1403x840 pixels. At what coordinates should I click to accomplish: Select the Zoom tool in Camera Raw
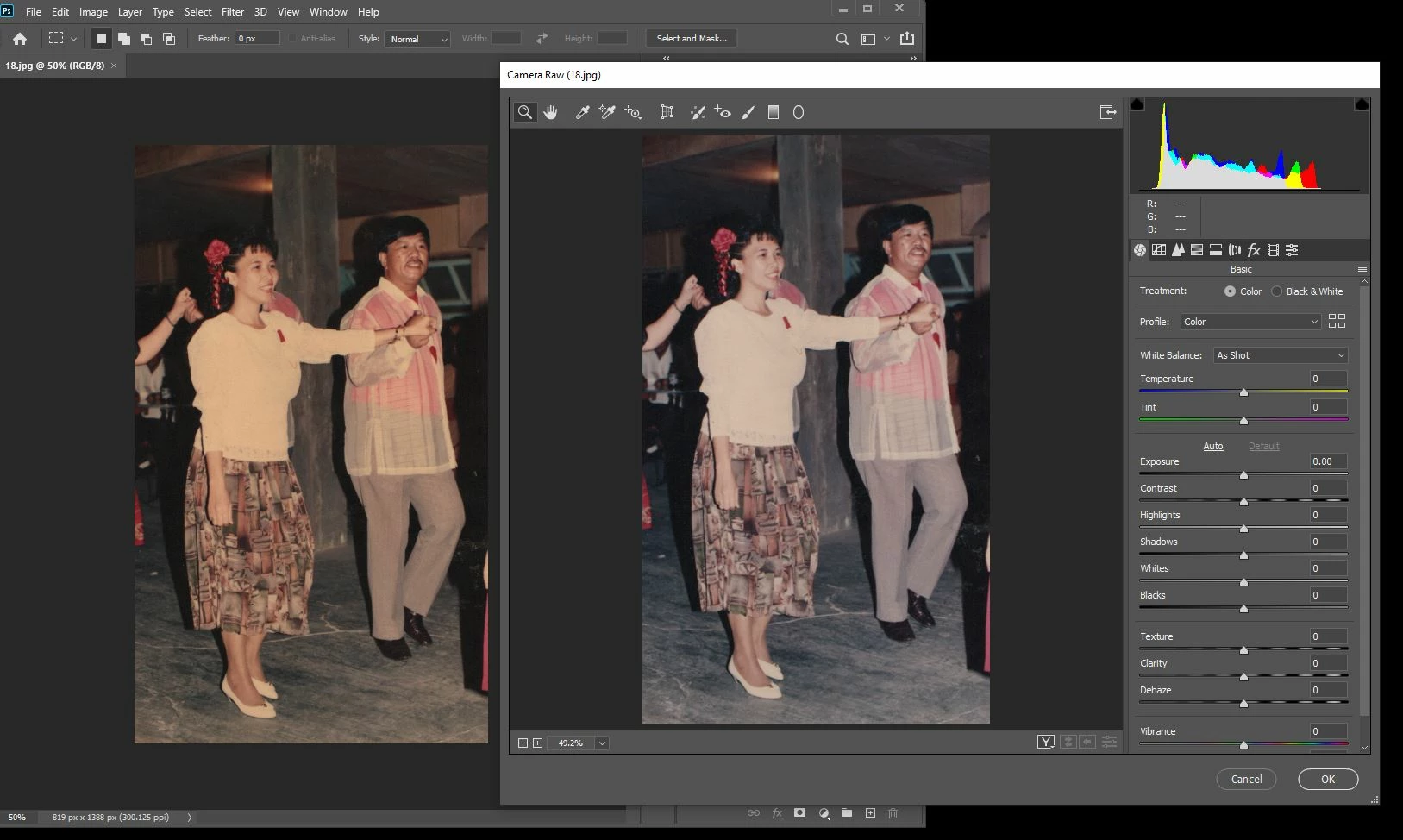click(x=524, y=112)
